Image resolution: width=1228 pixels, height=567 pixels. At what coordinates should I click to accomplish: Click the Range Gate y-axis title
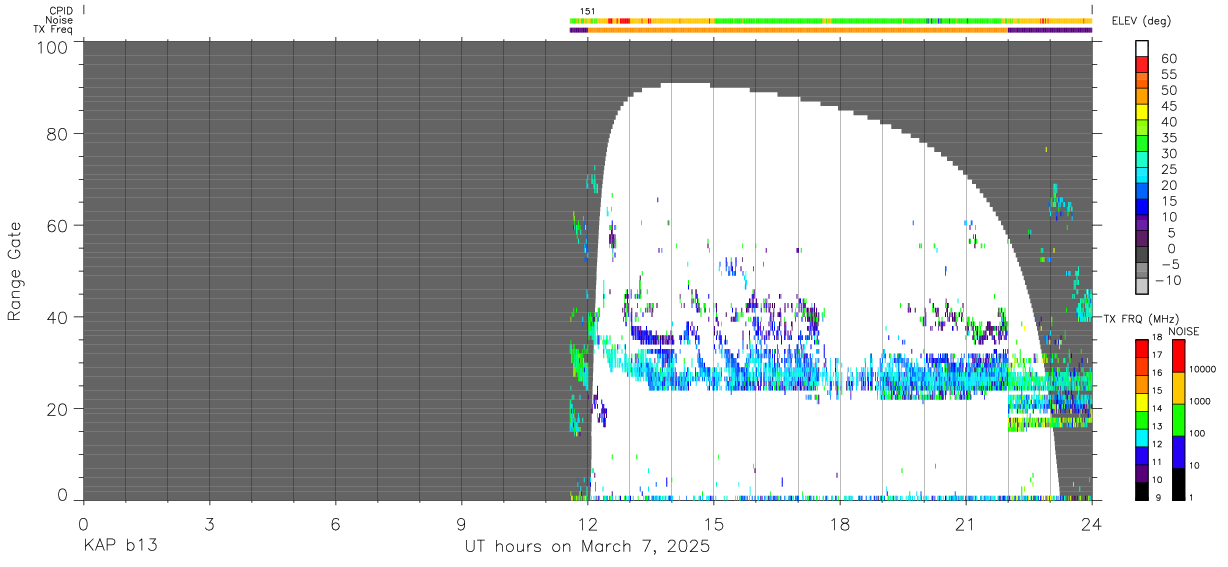[x=15, y=271]
